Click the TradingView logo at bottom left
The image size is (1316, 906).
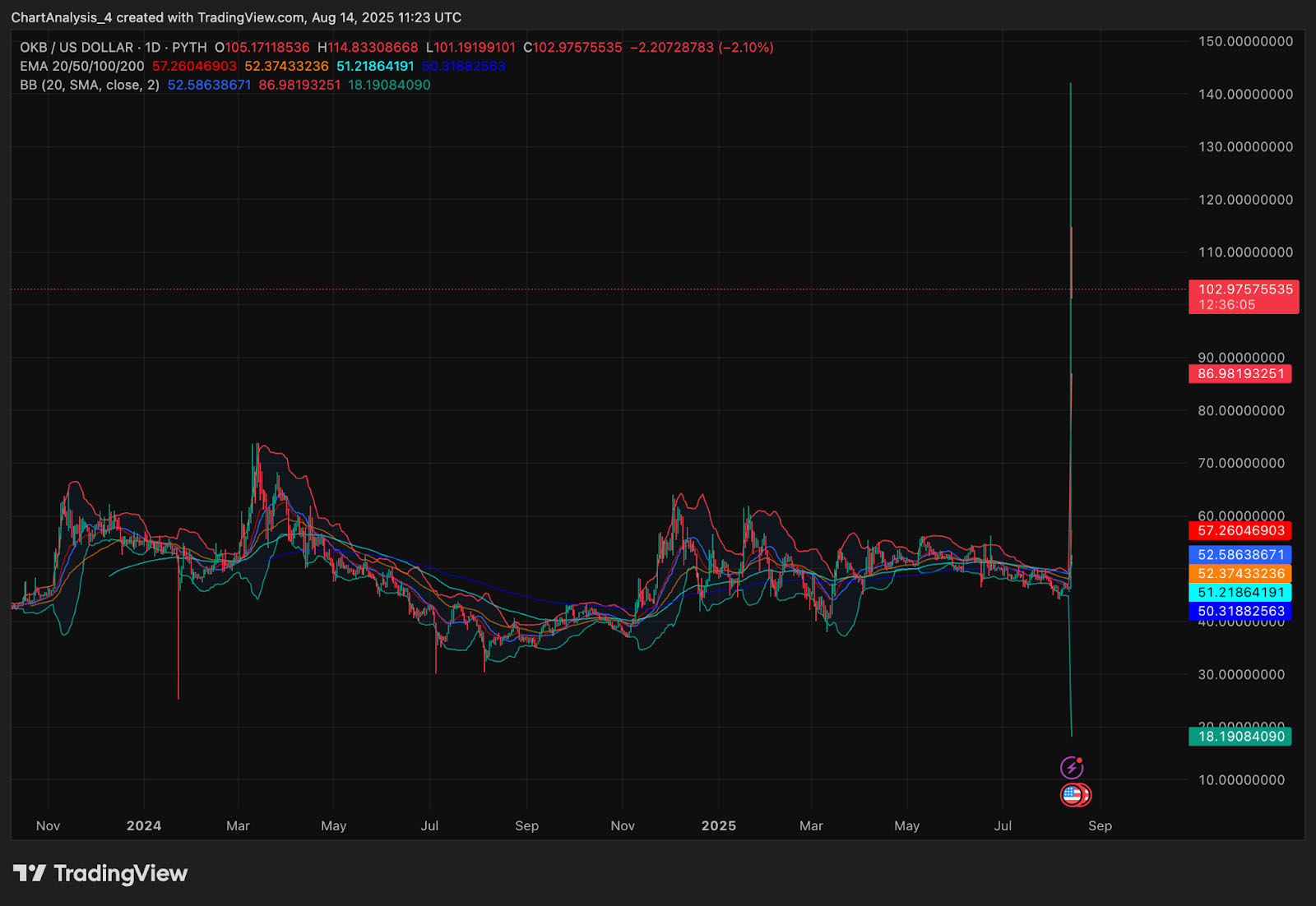[100, 873]
